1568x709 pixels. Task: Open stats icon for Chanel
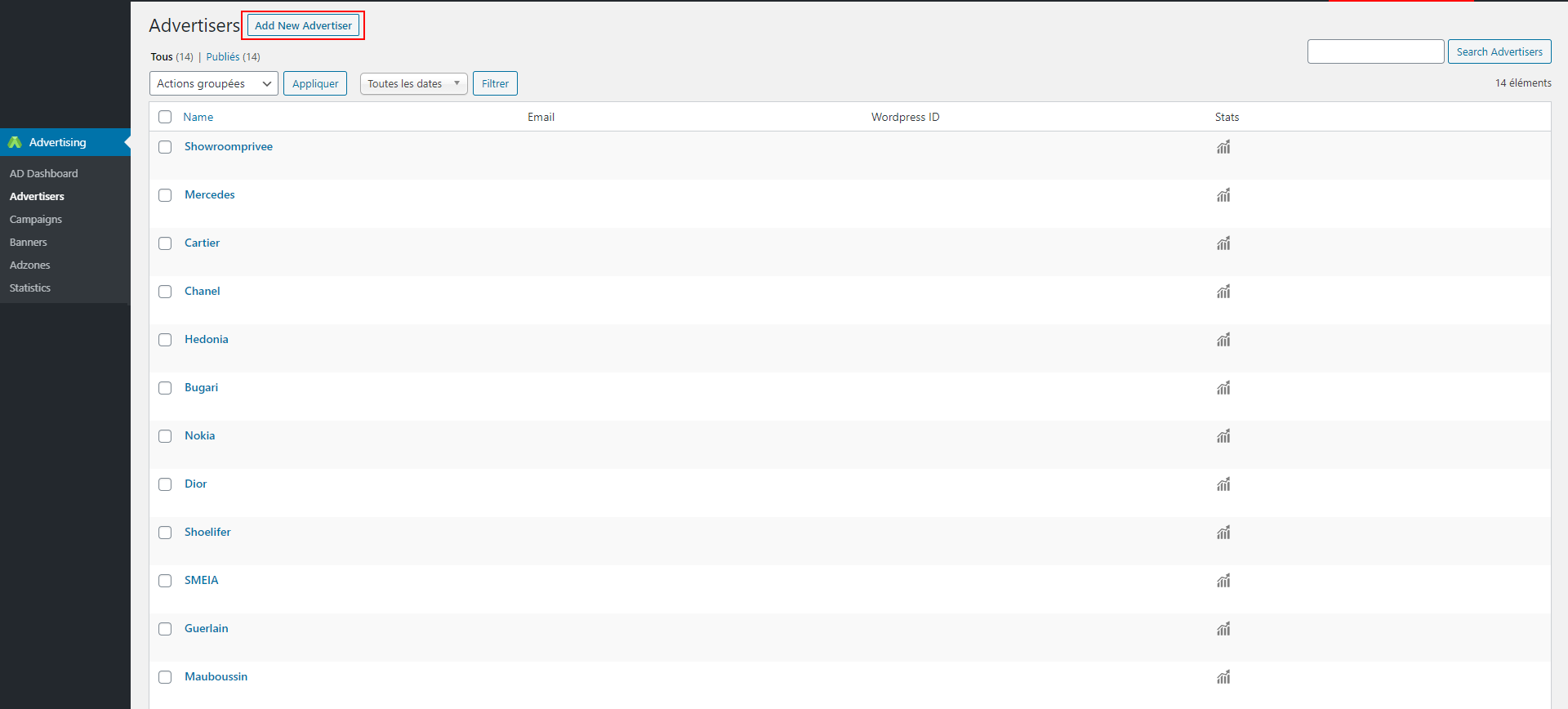click(1223, 292)
